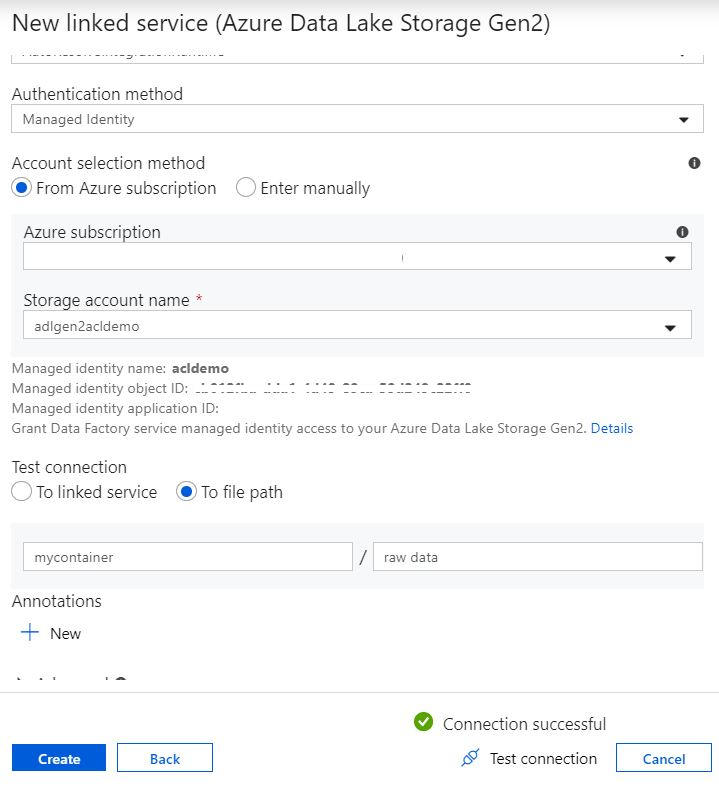Click the Connection successful status text
This screenshot has width=719, height=795.
coord(524,724)
